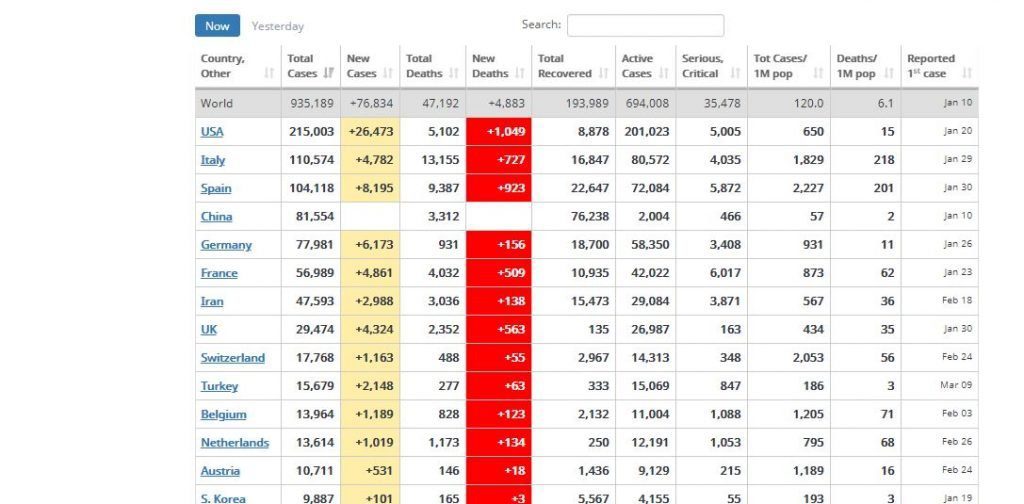Sort by New Deaths column header
Screen dimensions: 1024x504
[x=498, y=66]
